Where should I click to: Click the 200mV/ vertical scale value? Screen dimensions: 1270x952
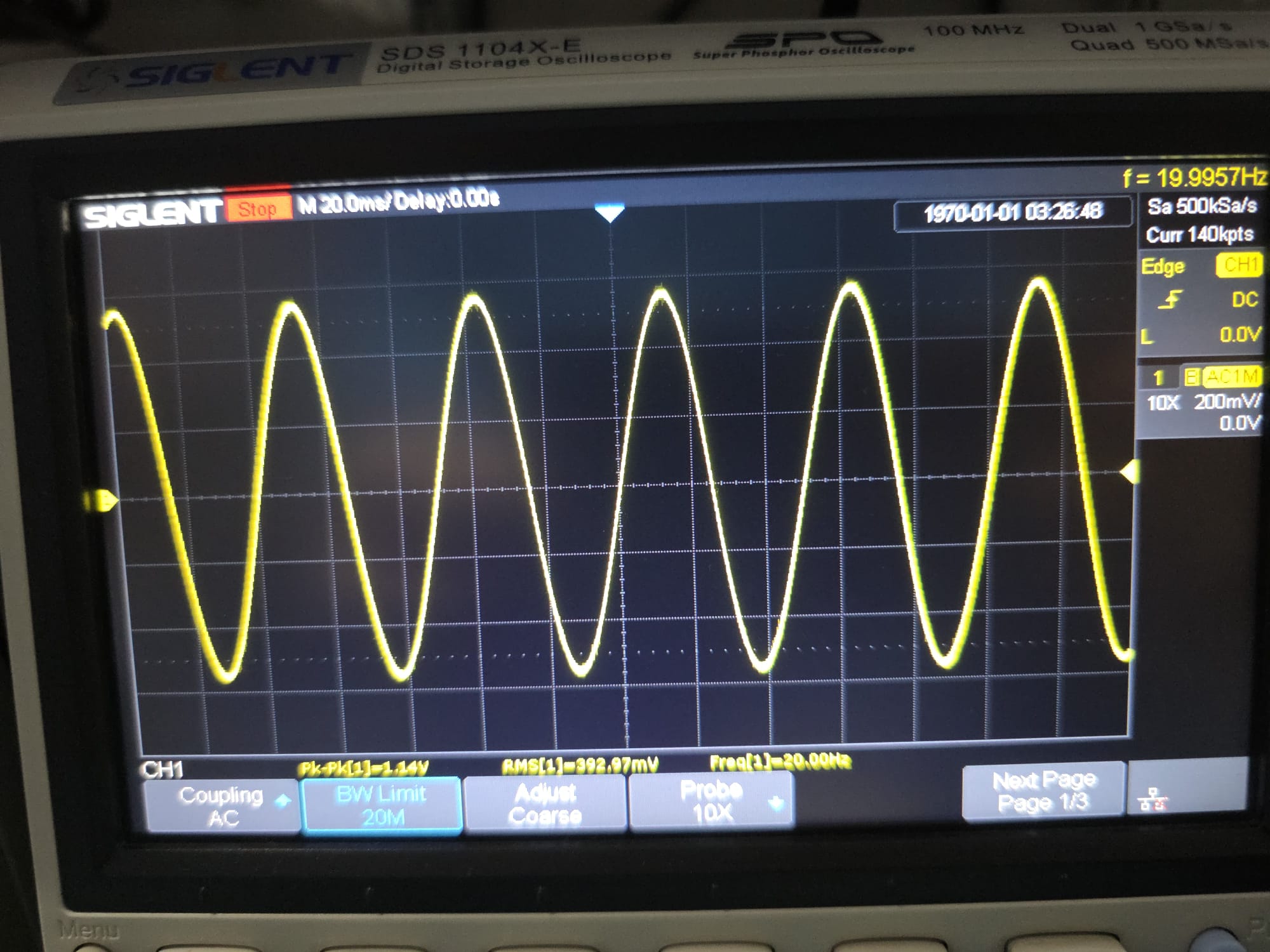(x=1227, y=402)
